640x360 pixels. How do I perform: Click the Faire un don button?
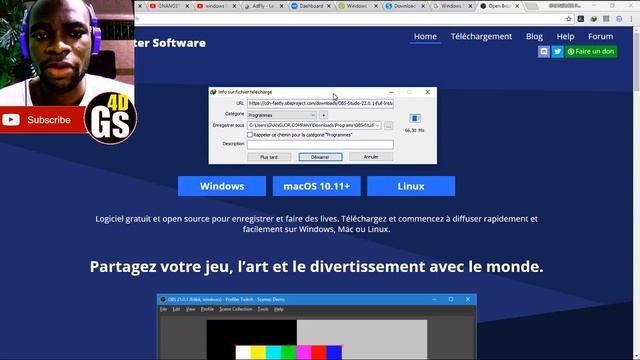click(x=591, y=51)
